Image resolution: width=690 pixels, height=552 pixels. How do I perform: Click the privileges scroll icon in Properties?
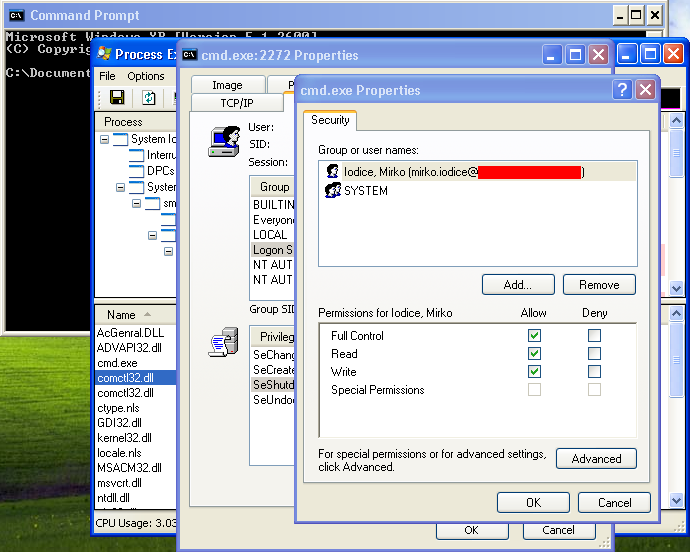click(x=224, y=342)
